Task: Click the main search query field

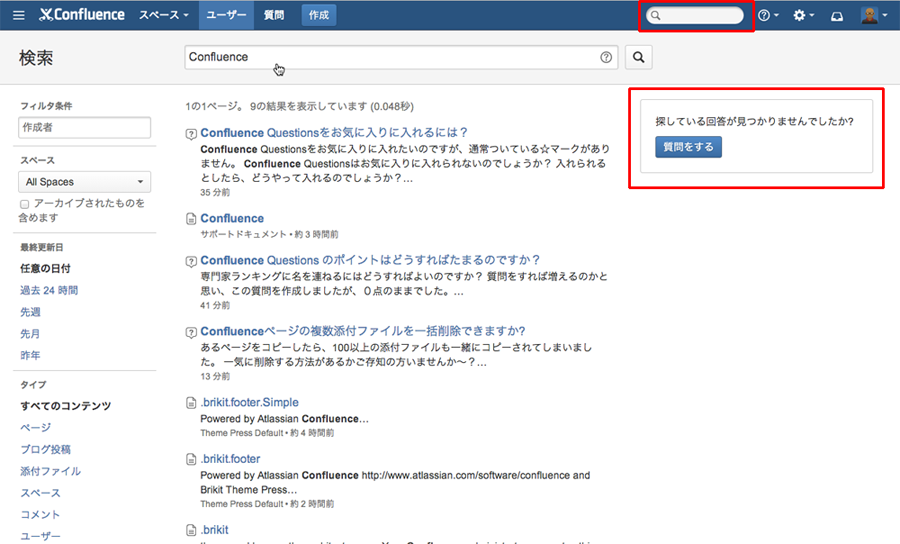Action: point(401,57)
